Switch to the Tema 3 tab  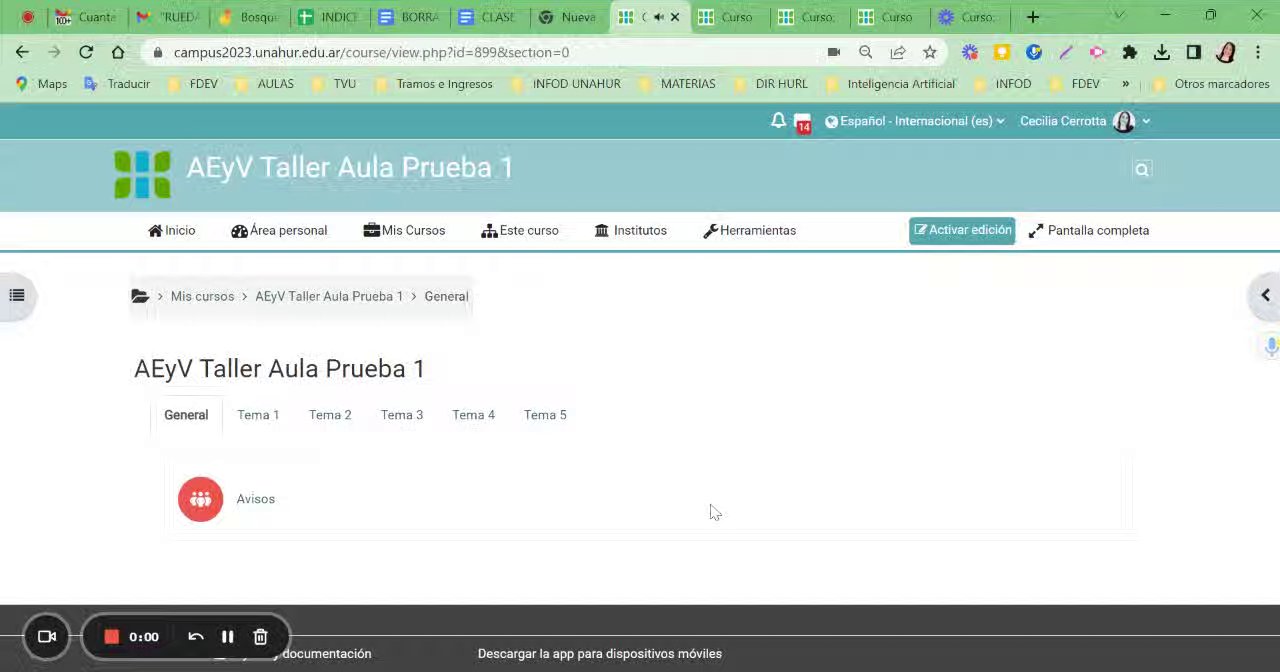tap(402, 415)
